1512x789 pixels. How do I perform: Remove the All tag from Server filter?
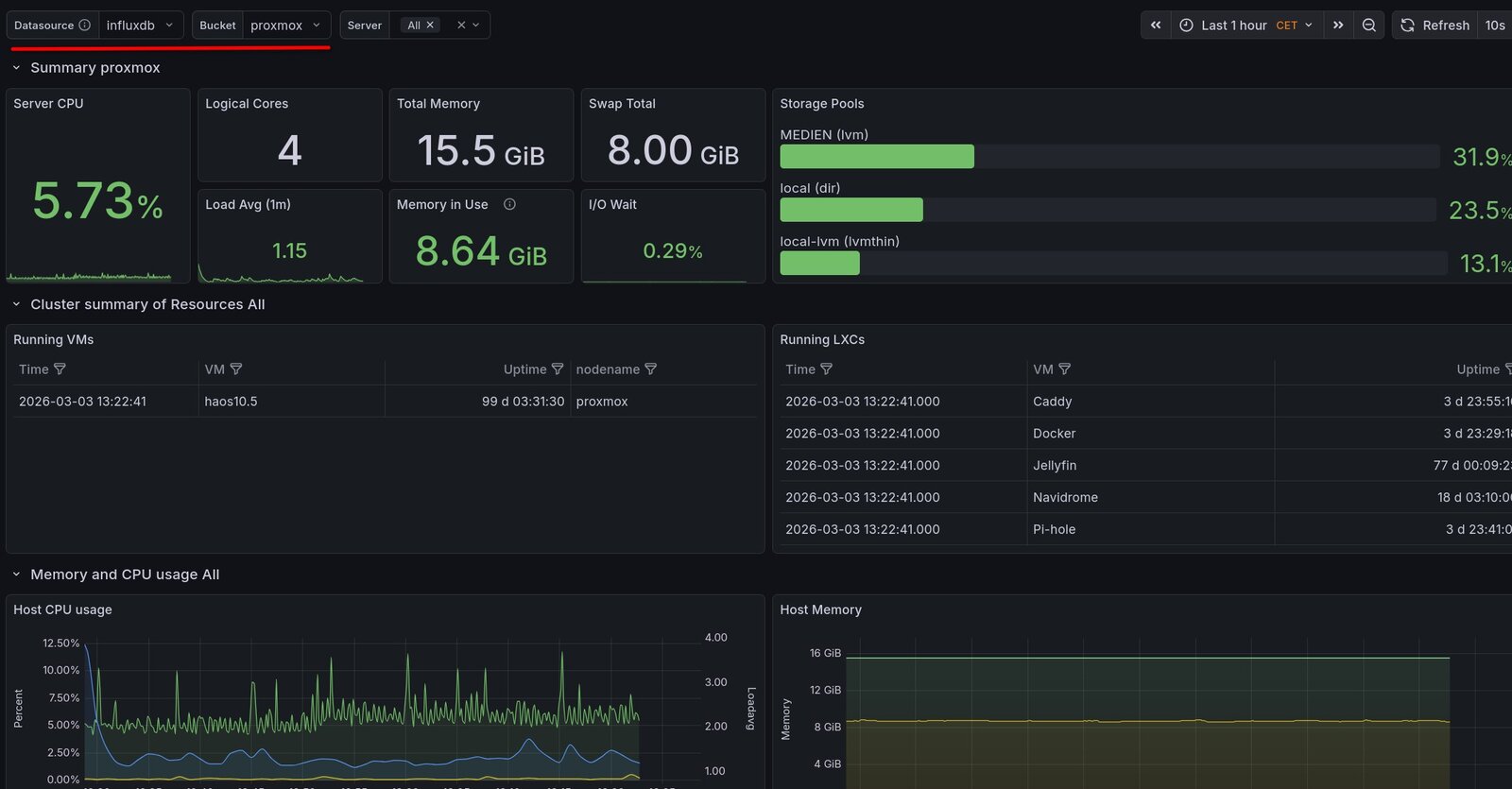(430, 26)
